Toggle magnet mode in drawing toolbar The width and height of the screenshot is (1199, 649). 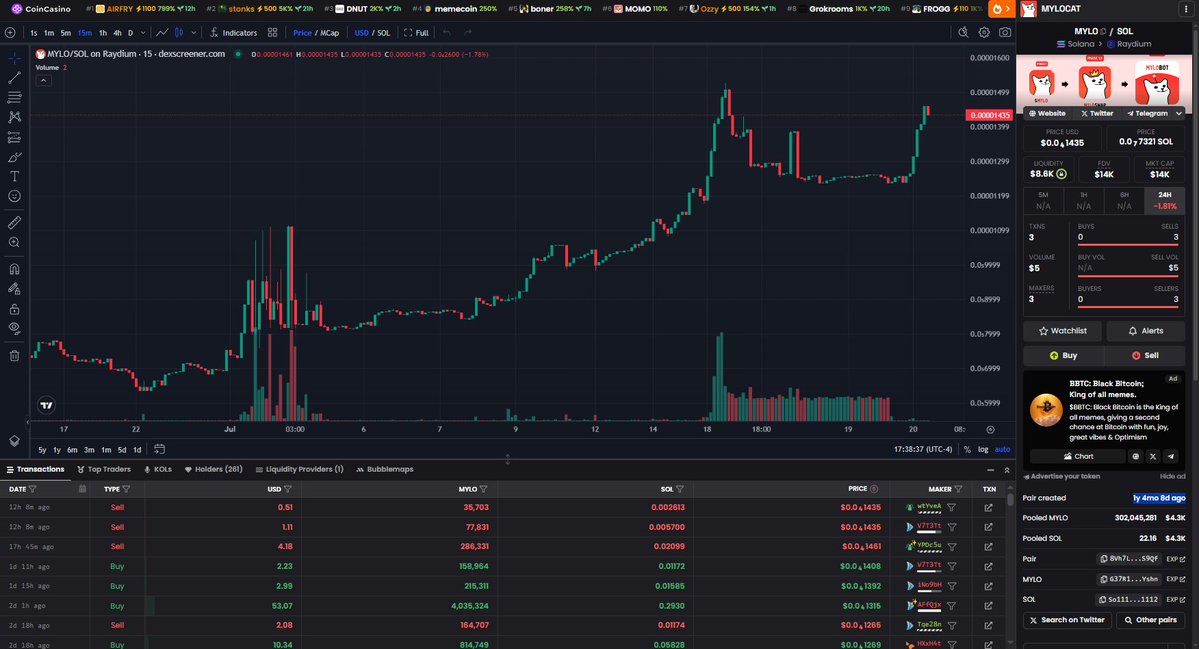(14, 269)
